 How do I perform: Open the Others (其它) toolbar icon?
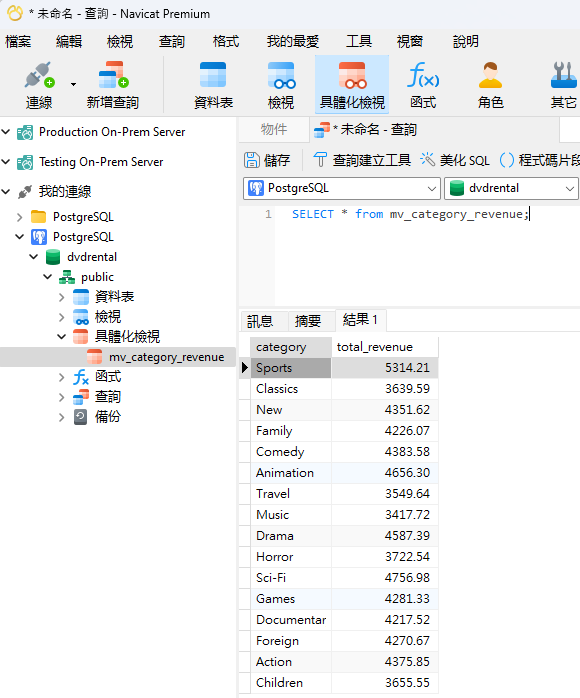[564, 75]
